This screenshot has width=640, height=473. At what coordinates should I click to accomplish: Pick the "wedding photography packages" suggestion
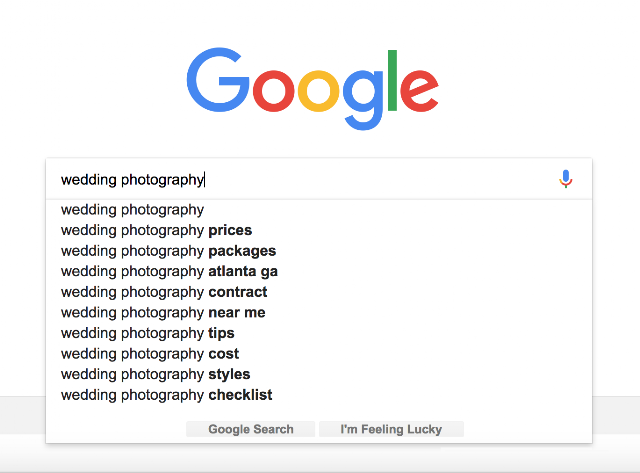[168, 251]
